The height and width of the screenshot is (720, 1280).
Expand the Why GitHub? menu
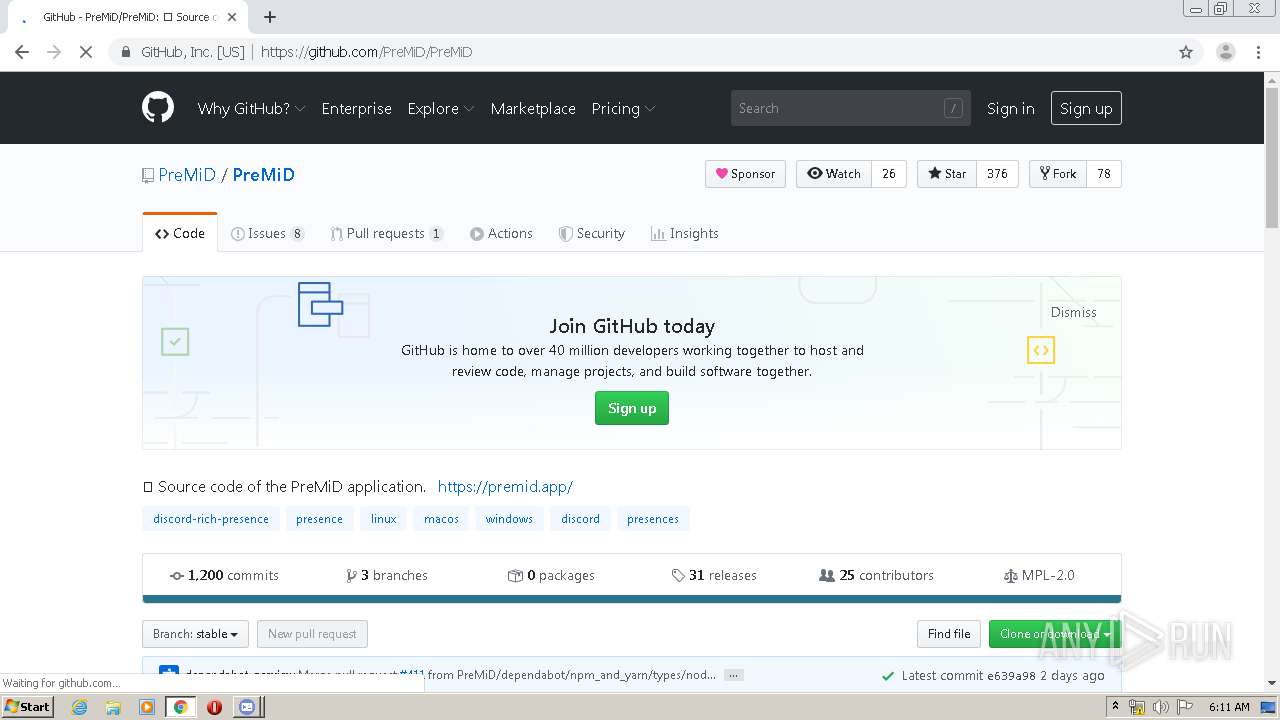(x=251, y=108)
